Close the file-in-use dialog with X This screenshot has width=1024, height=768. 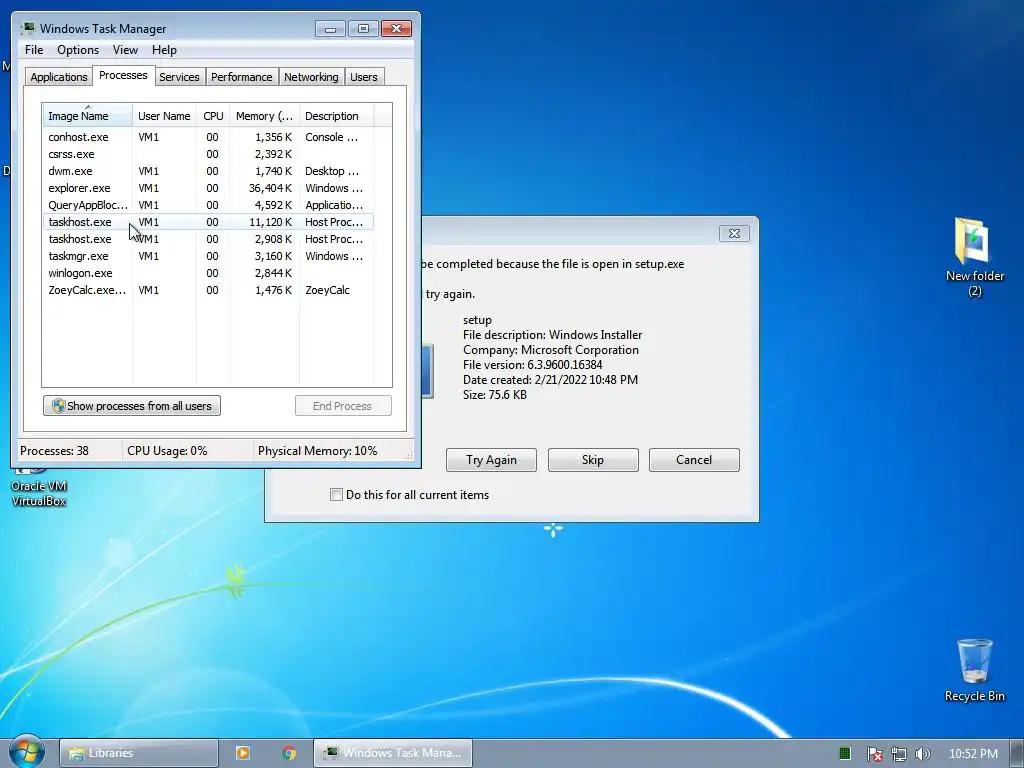click(734, 233)
